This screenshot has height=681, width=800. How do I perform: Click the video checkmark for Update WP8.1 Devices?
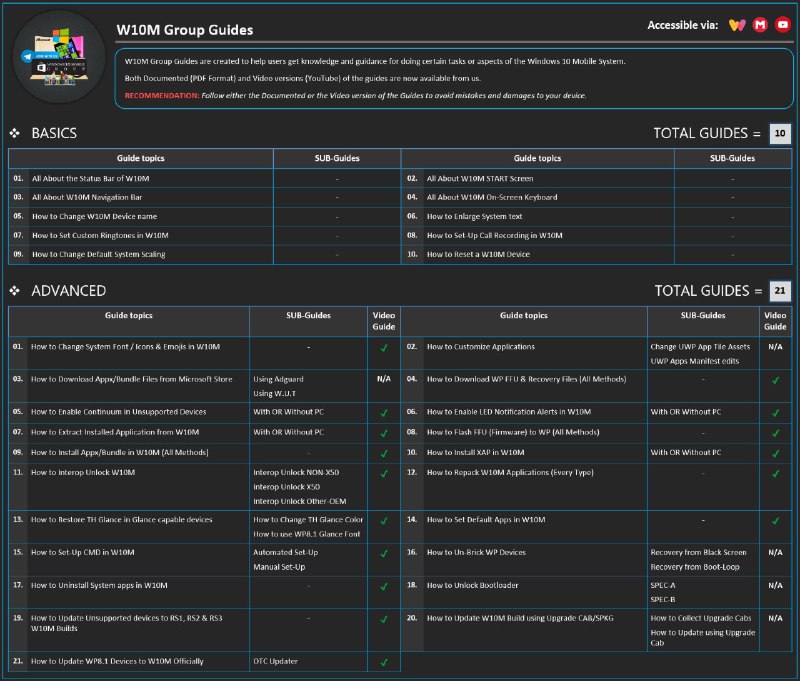[x=384, y=663]
